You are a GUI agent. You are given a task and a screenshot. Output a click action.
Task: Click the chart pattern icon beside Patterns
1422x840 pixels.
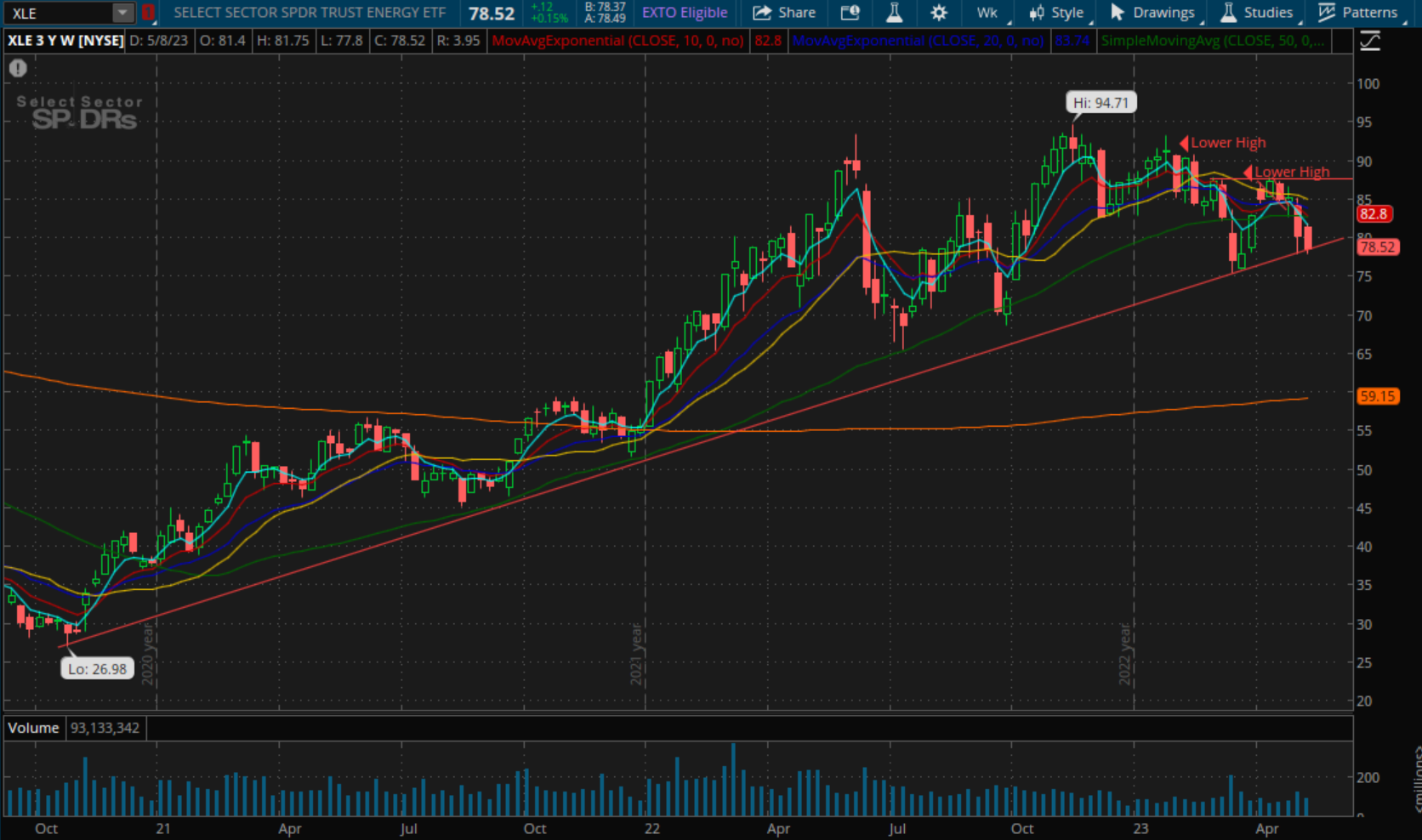pos(1327,13)
